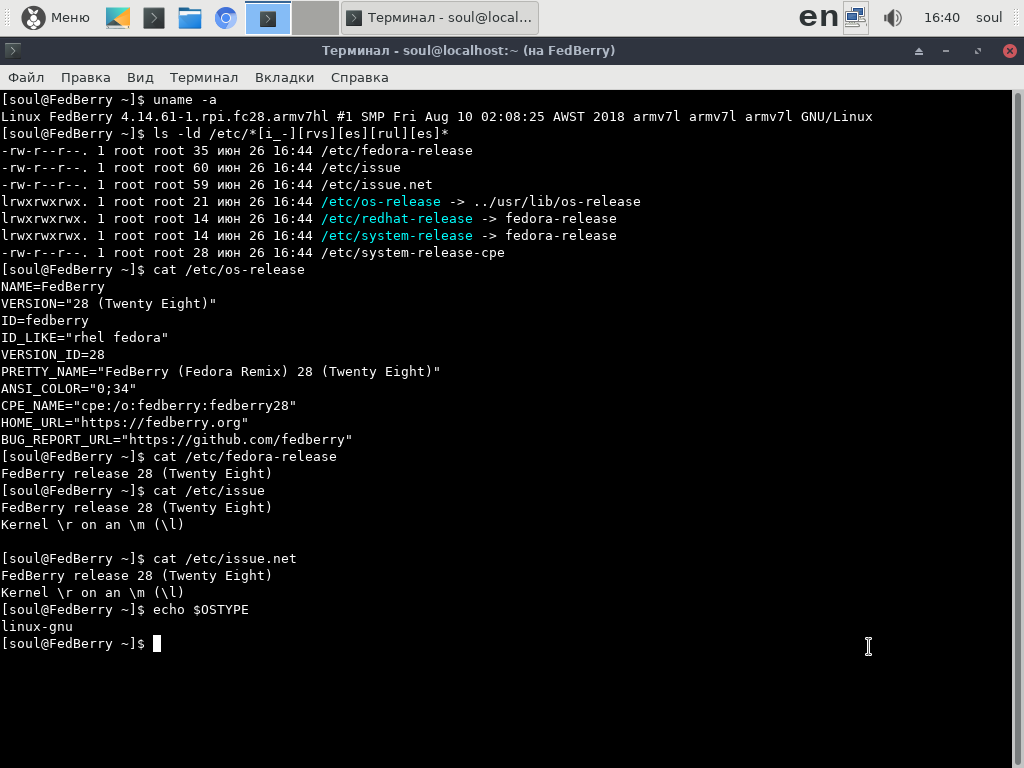Click the linux-gnu output line
Image resolution: width=1024 pixels, height=768 pixels.
[x=37, y=627]
